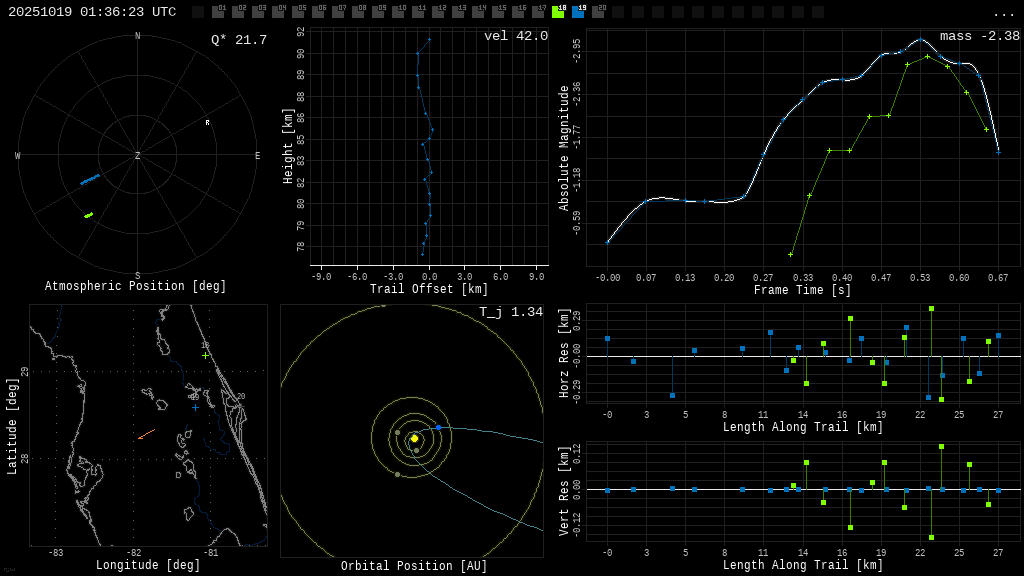Toggle the green station 18 box
This screenshot has height=576, width=1024.
[558, 12]
